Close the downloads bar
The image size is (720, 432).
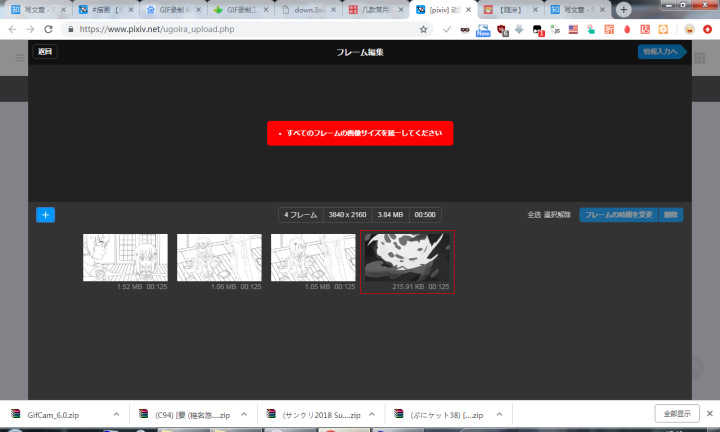[x=709, y=414]
